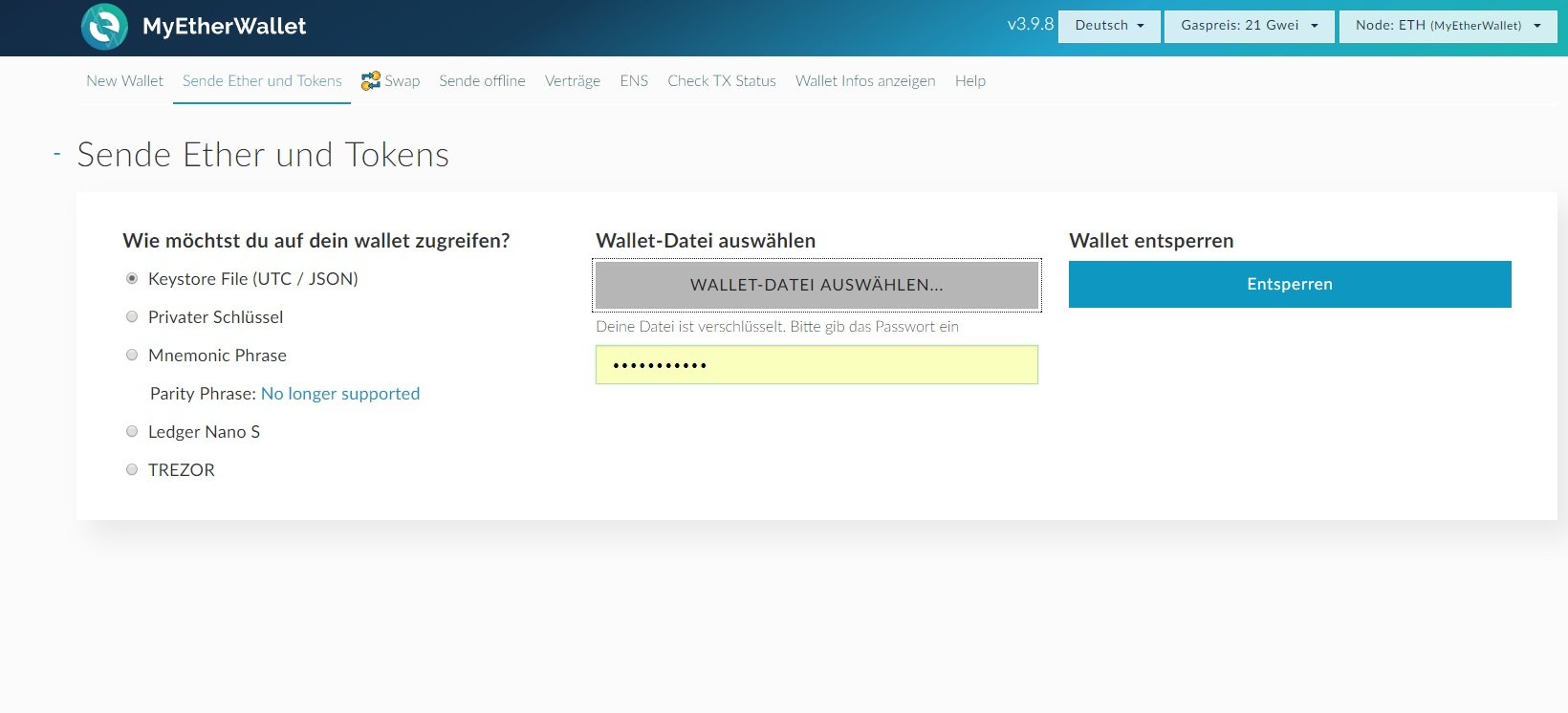The image size is (1568, 713).
Task: Go to Check TX Status tab
Action: pyautogui.click(x=722, y=81)
